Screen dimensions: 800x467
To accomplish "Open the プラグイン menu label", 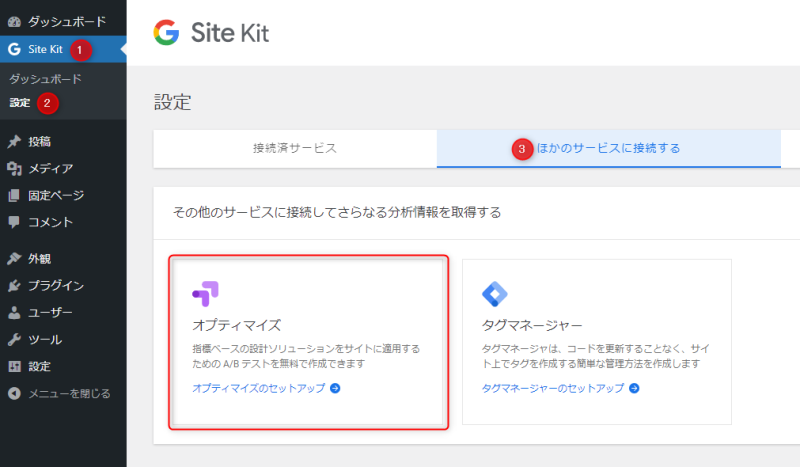I will click(56, 286).
